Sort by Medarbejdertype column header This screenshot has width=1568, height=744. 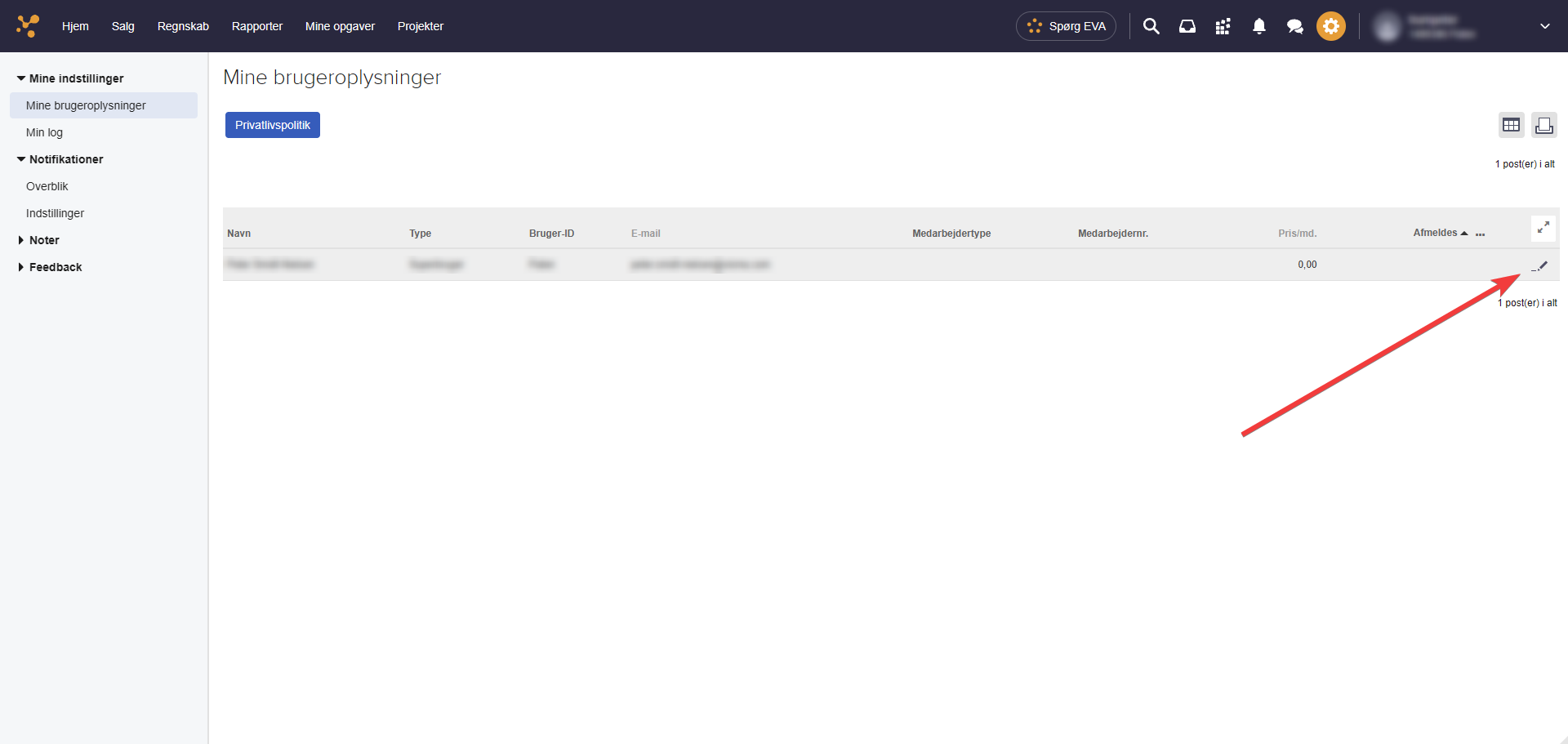(x=951, y=234)
